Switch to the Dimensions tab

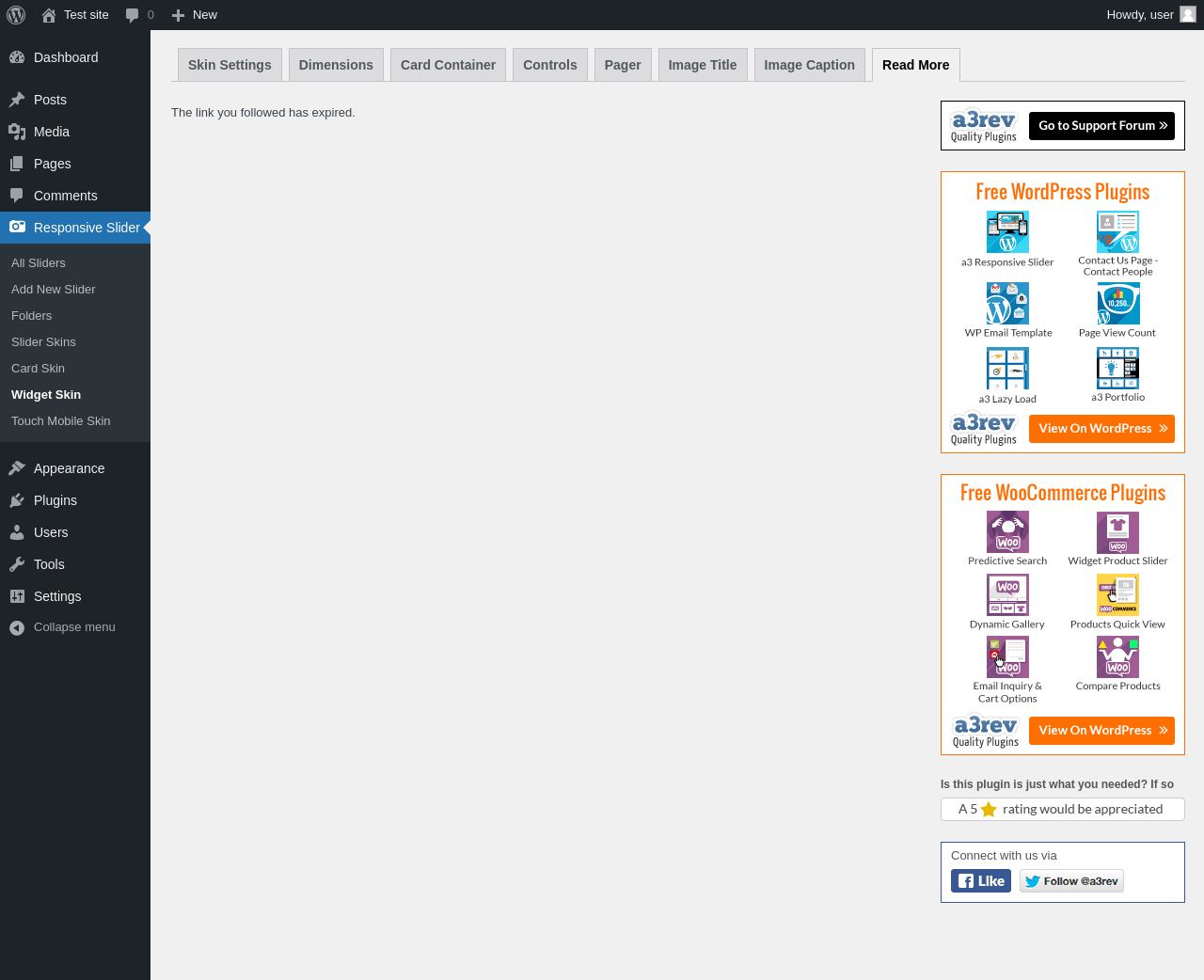click(336, 65)
